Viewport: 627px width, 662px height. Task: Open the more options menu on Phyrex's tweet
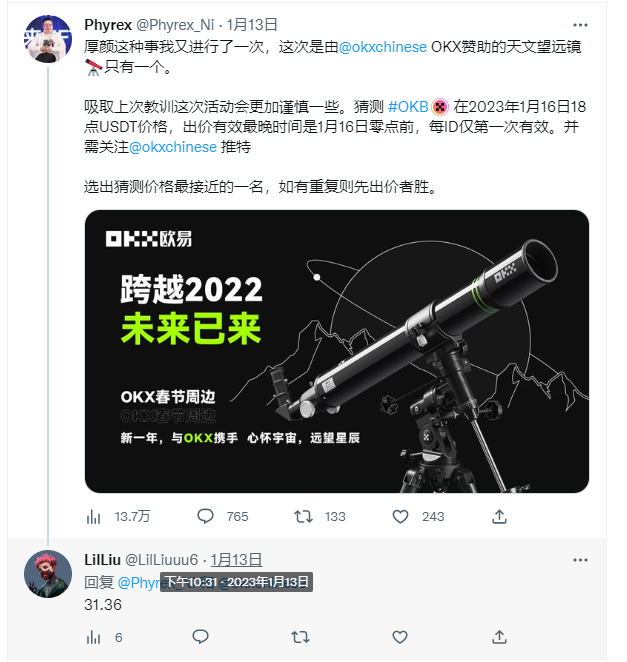pyautogui.click(x=580, y=25)
